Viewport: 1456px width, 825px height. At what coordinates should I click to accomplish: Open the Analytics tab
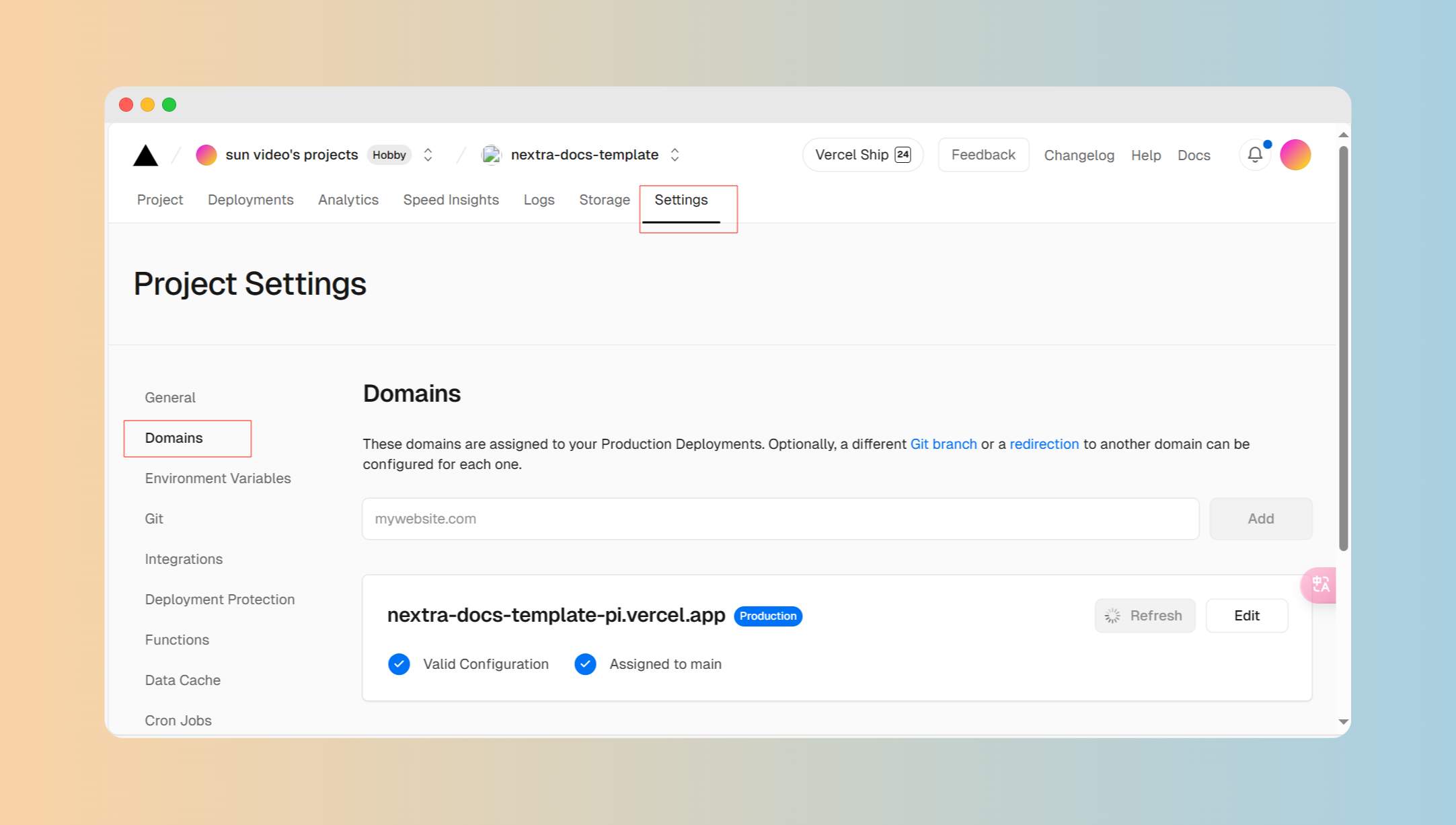pos(348,200)
